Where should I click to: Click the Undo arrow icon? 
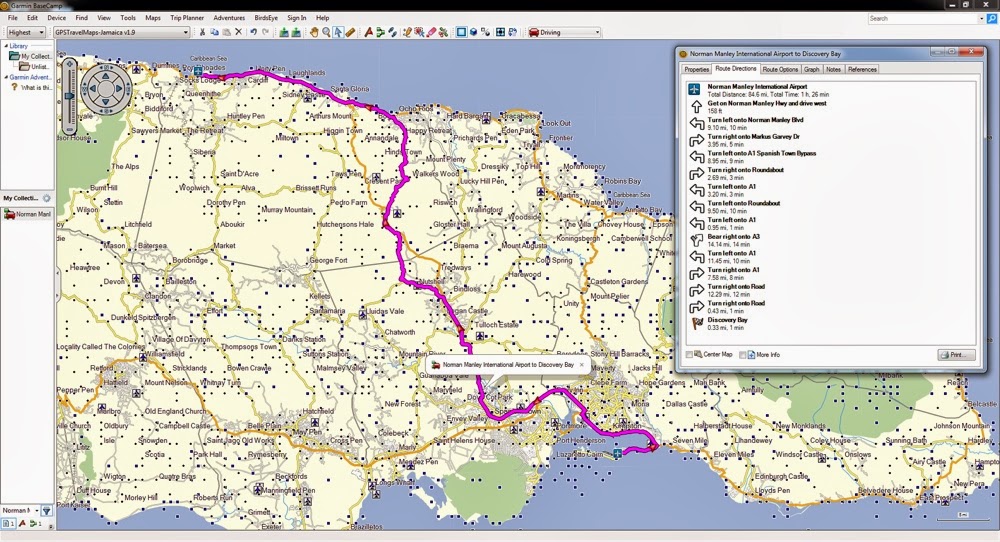[253, 32]
